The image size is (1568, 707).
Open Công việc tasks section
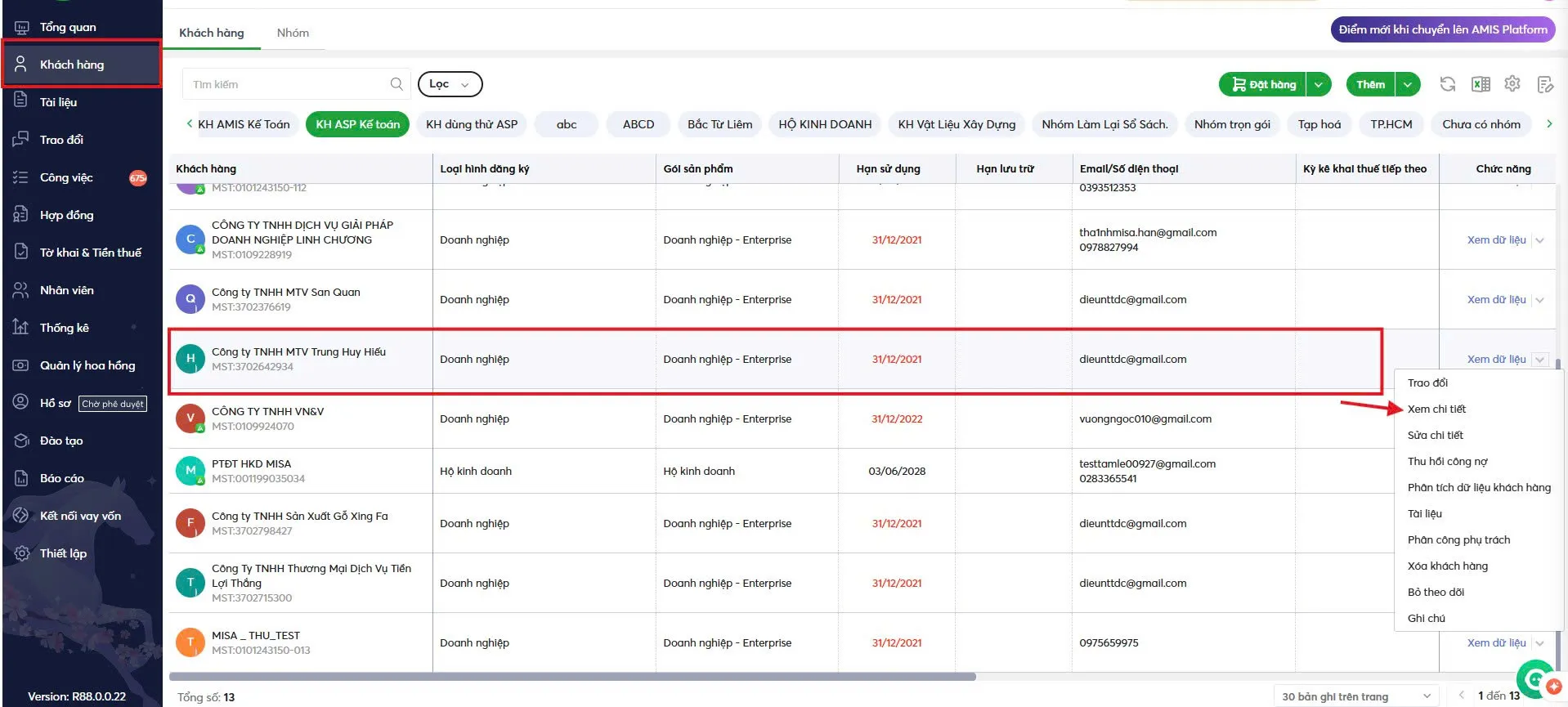(66, 177)
